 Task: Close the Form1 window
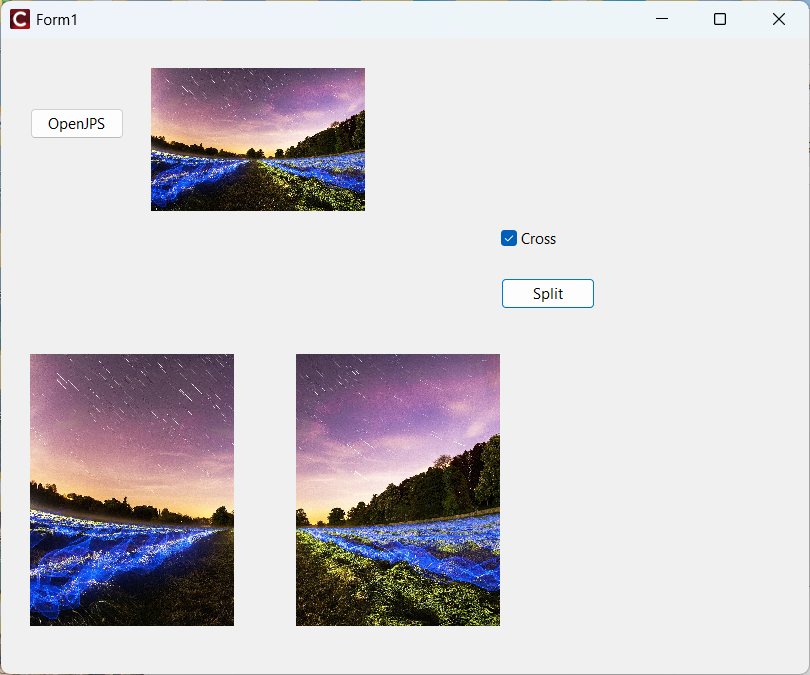778,19
